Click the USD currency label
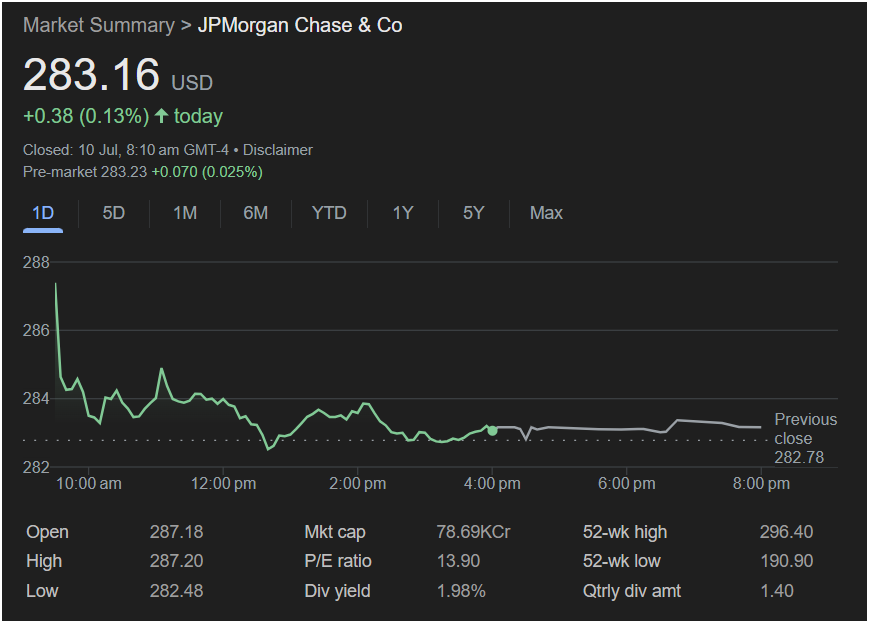 [x=192, y=83]
